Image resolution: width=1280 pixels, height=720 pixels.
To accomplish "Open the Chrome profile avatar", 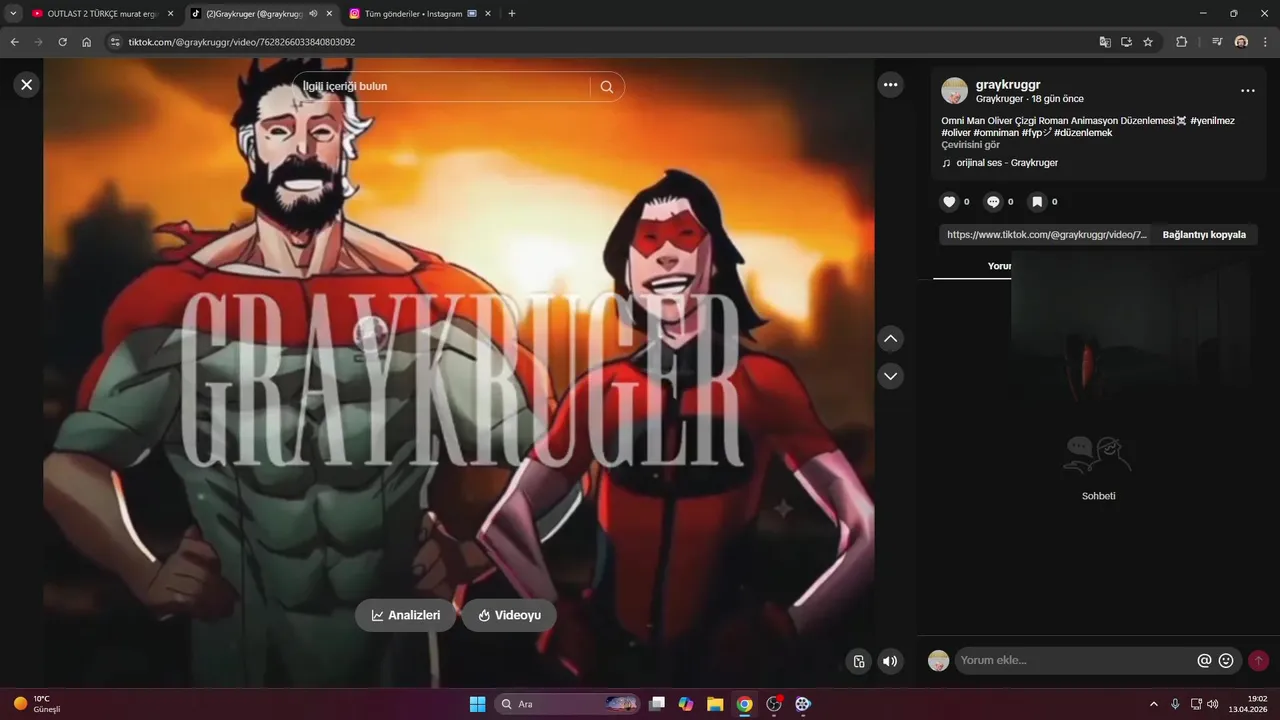I will tap(1241, 42).
